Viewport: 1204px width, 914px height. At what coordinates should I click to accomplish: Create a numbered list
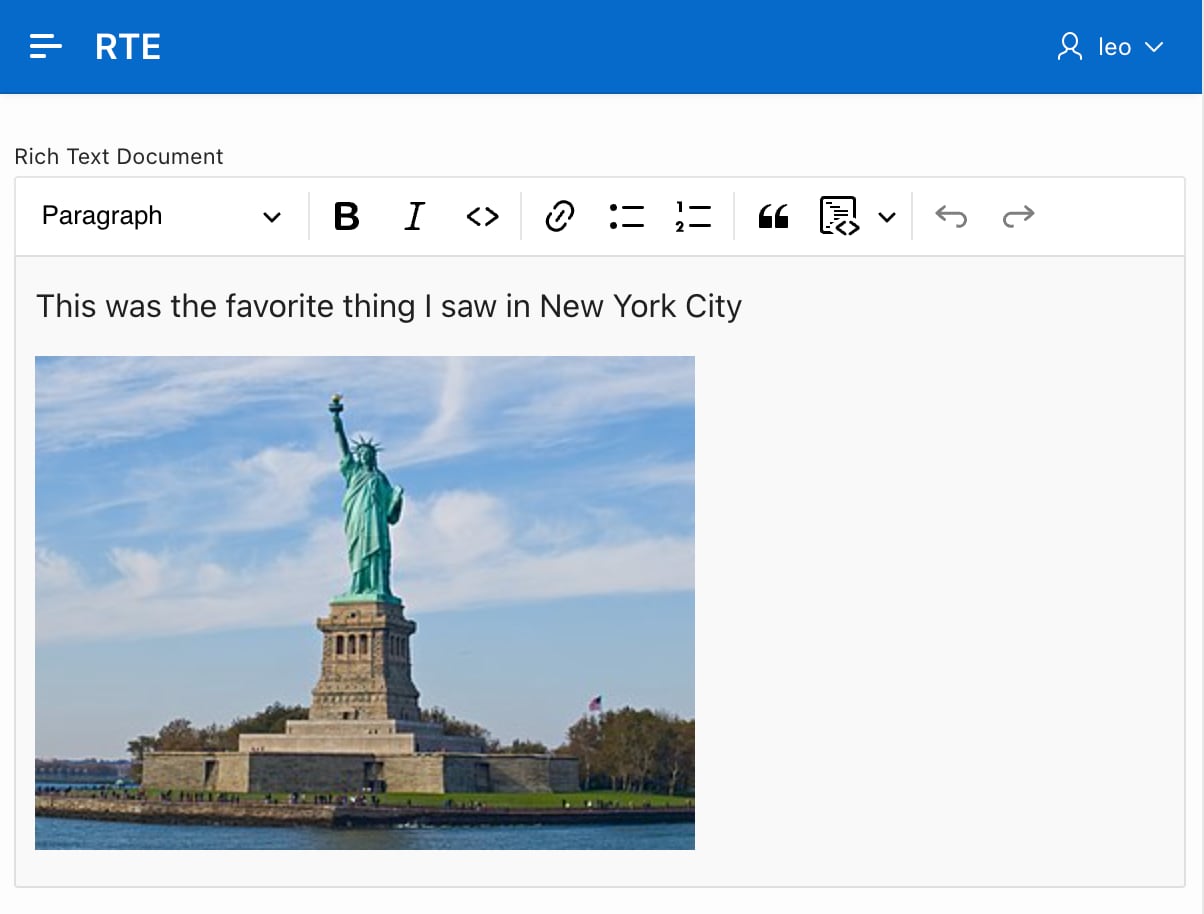[x=693, y=216]
